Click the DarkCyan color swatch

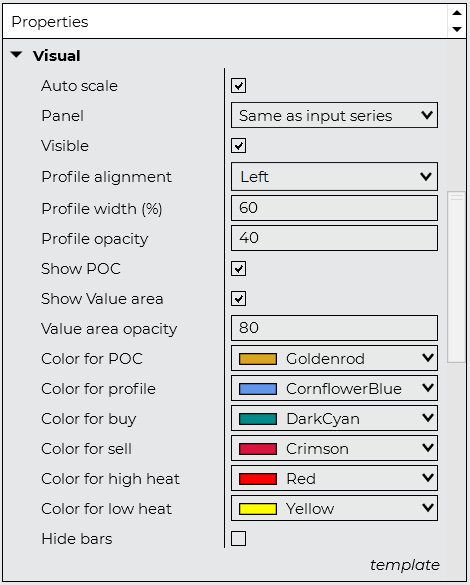(258, 419)
